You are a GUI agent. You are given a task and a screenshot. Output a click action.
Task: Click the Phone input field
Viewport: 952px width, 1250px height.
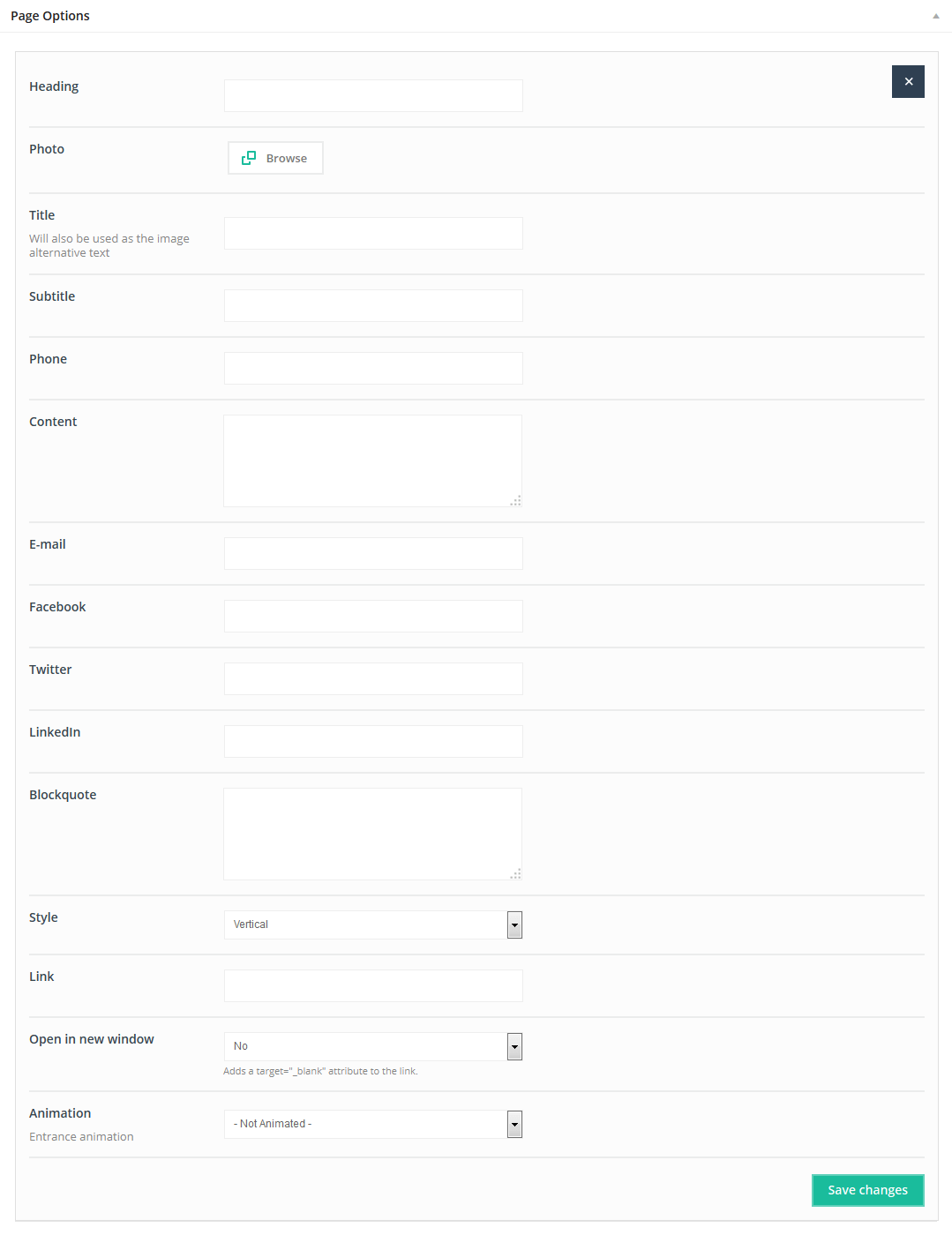click(x=373, y=368)
